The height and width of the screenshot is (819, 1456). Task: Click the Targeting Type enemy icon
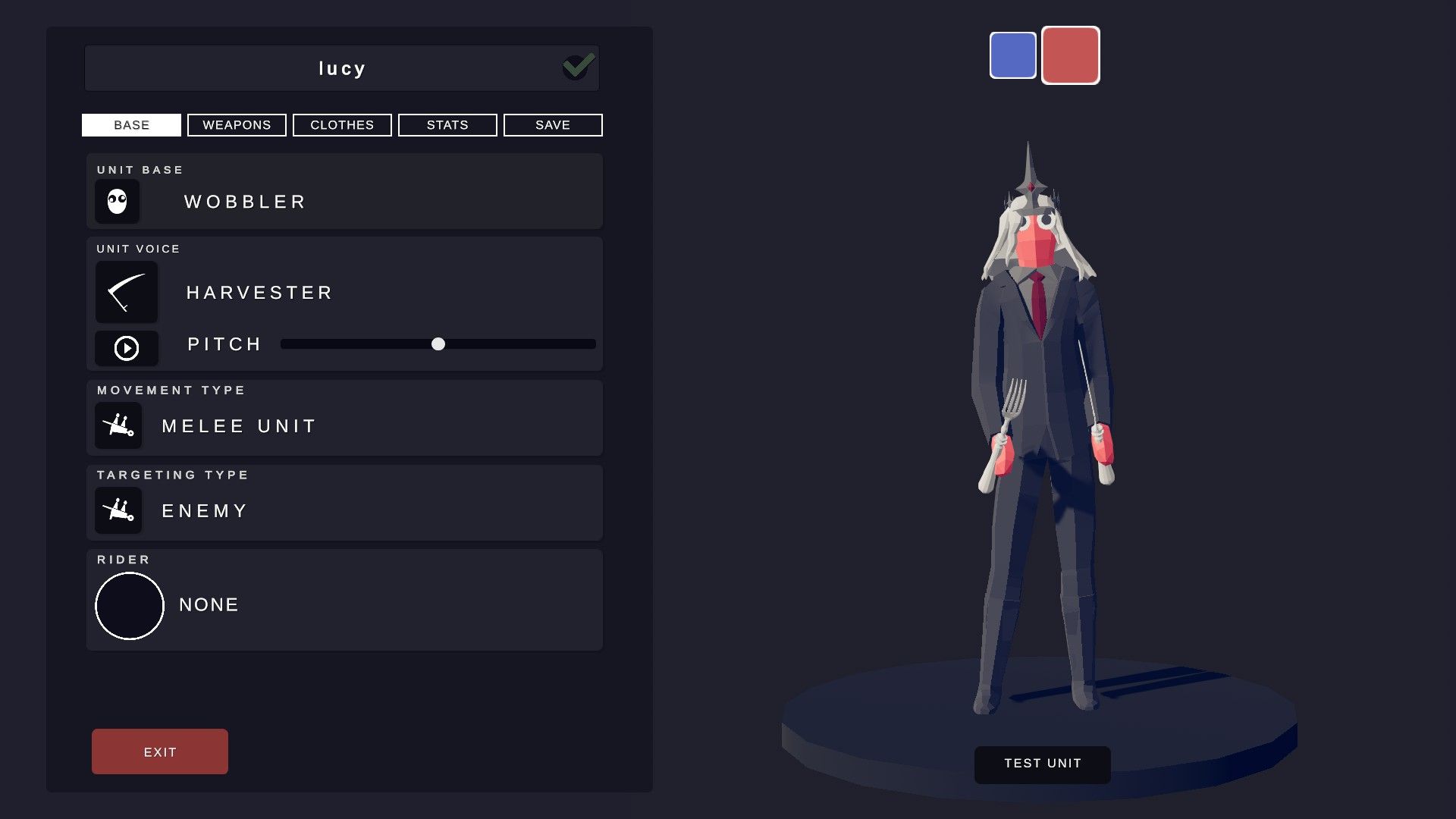(118, 510)
